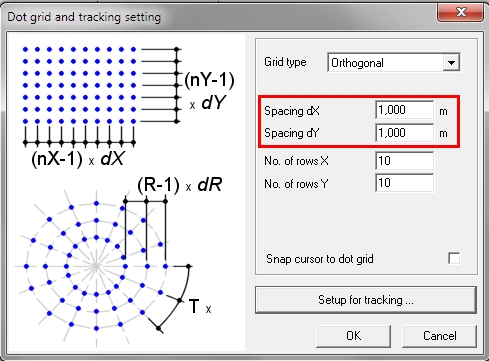The image size is (489, 361).
Task: Close the dialog with the X button
Action: [x=461, y=13]
